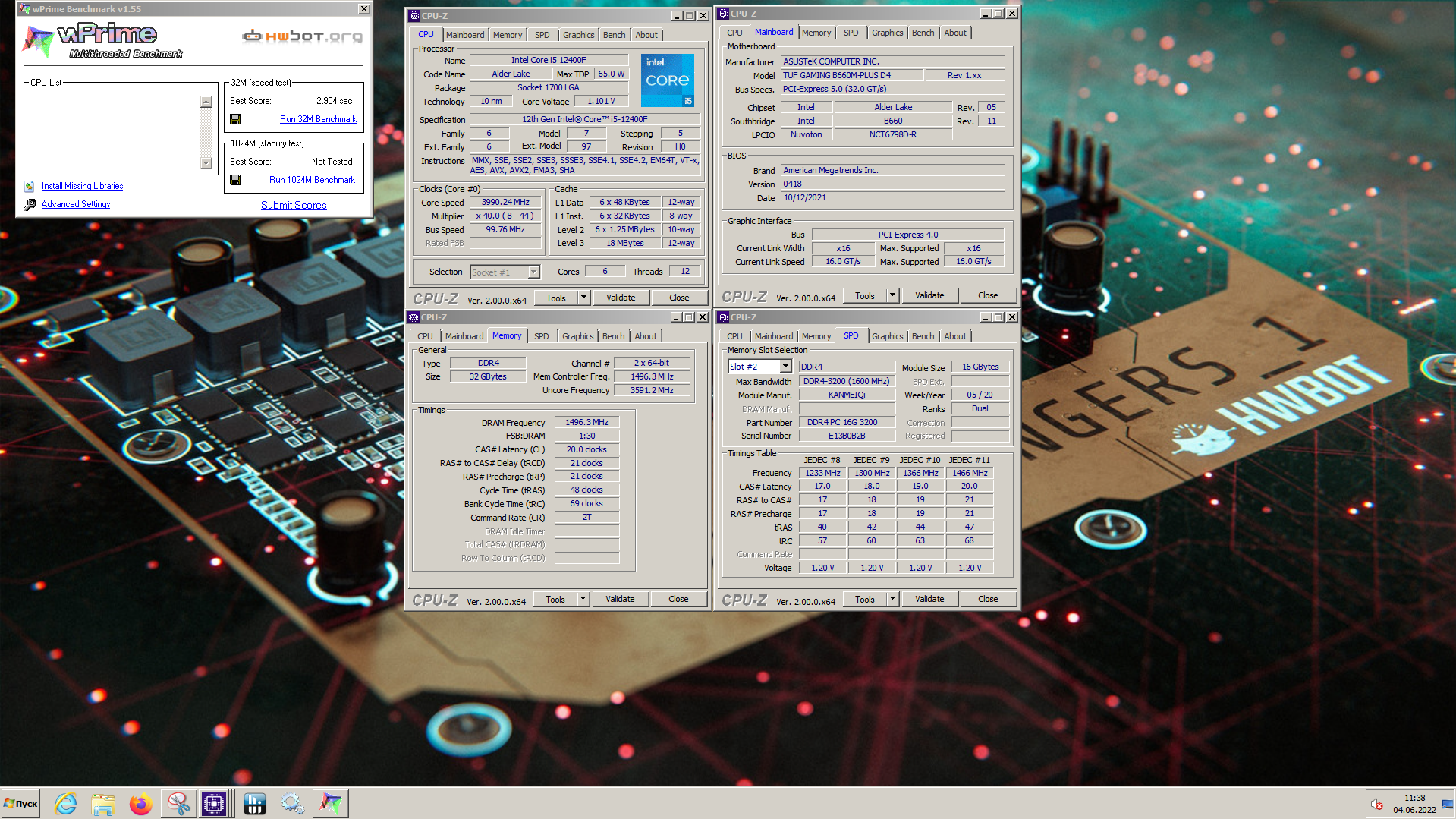The image size is (1456, 819).
Task: Switch to Mainboard tab in the CPU window
Action: 465,35
